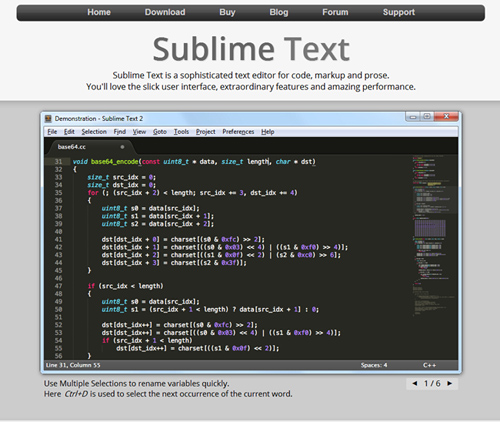This screenshot has height=422, width=500.
Task: Open the Find menu
Action: tap(120, 132)
